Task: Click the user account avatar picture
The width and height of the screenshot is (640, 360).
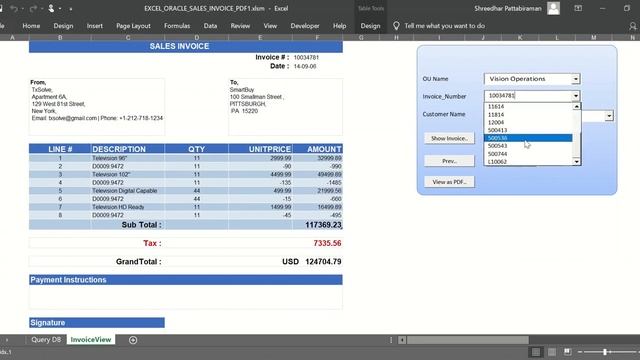Action: coord(553,8)
